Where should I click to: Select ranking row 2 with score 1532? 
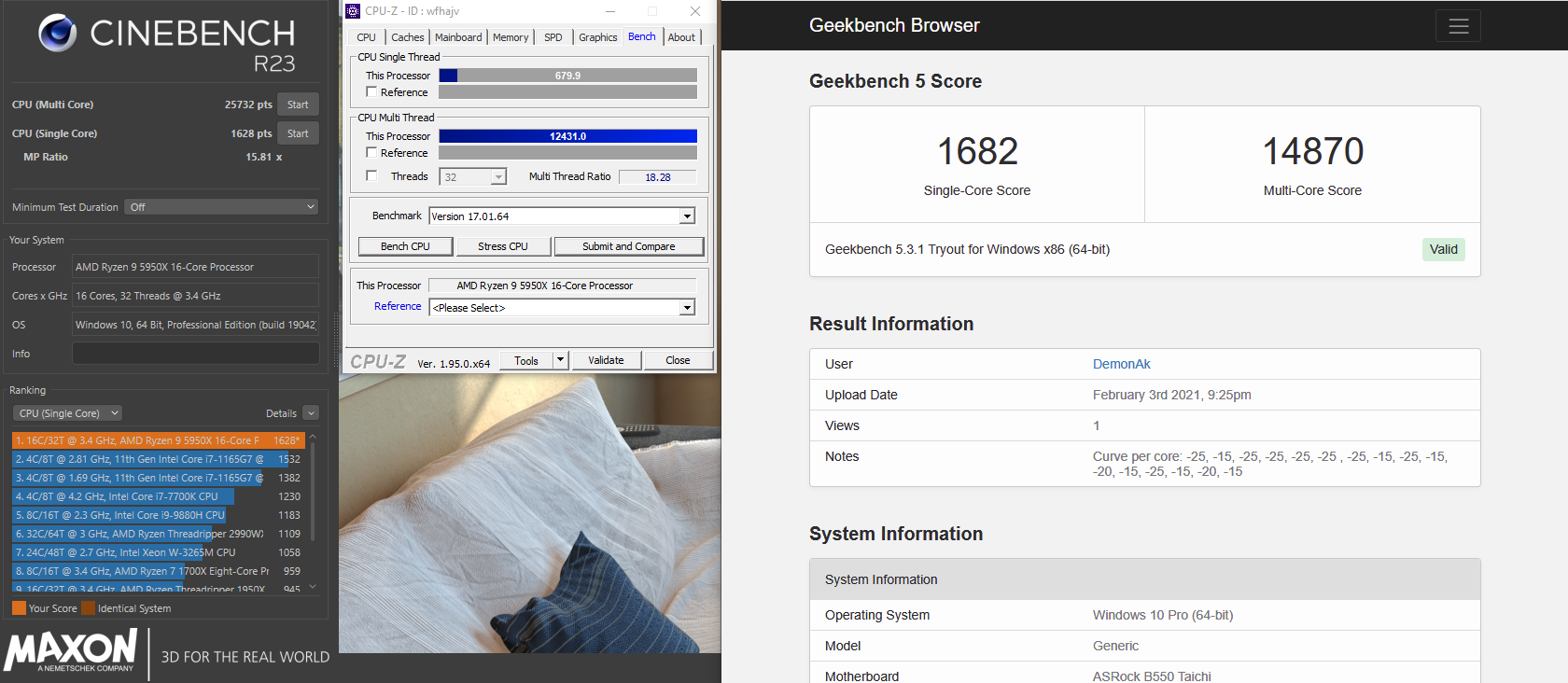click(x=159, y=459)
